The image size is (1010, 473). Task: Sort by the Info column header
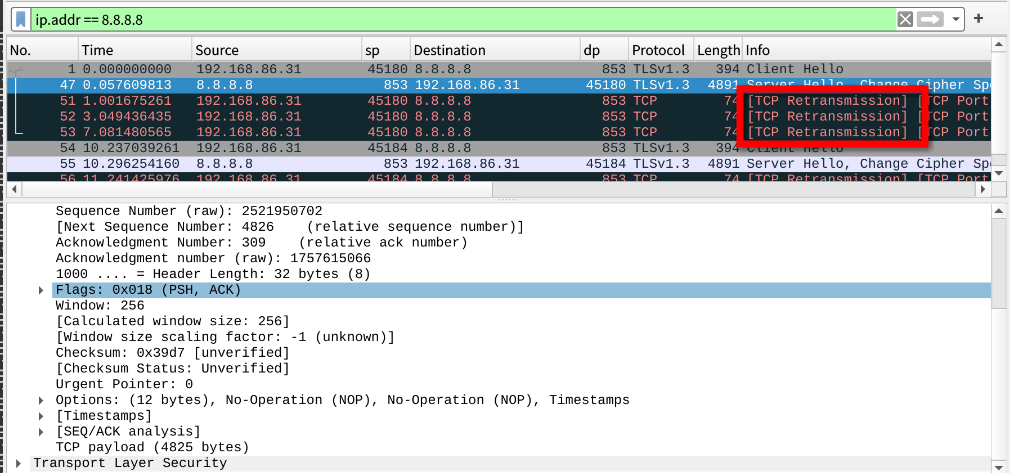[866, 50]
